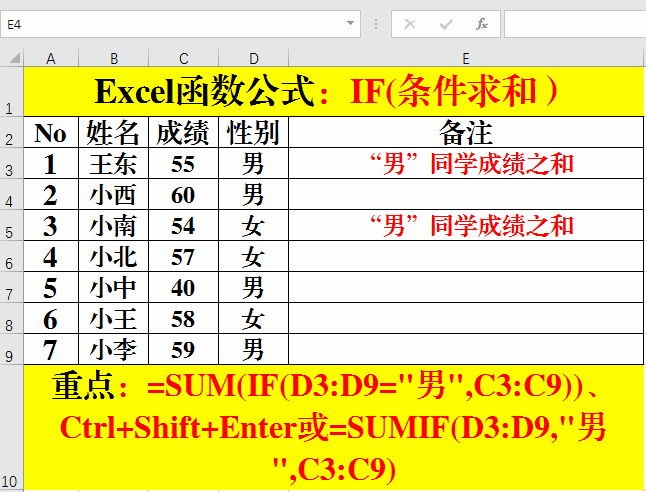Select score cell '54'
Image resolution: width=646 pixels, height=492 pixels.
click(183, 225)
